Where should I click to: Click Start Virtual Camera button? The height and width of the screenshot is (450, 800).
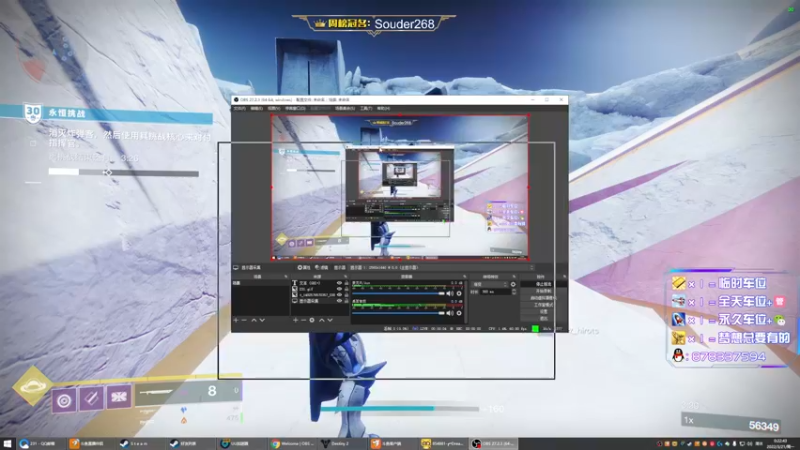point(544,298)
